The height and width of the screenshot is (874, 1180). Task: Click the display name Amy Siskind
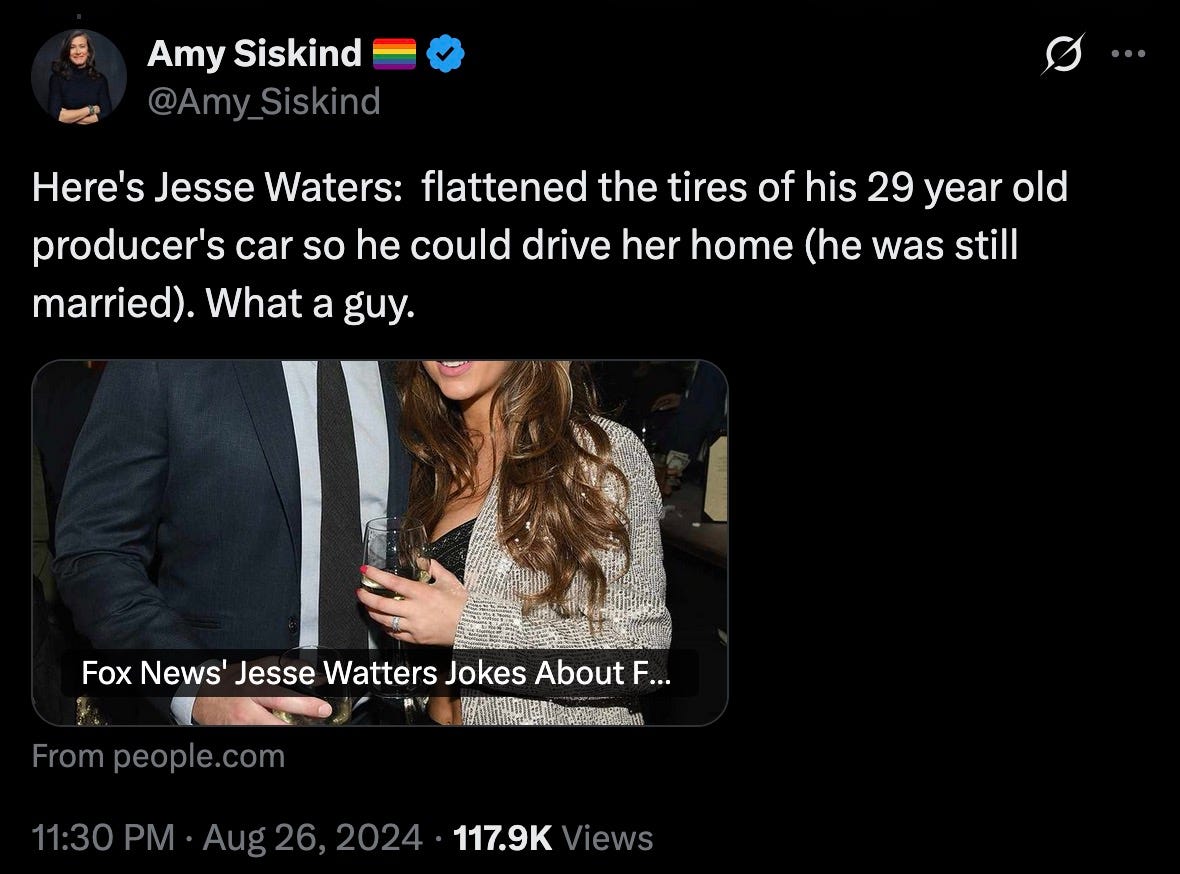click(254, 53)
